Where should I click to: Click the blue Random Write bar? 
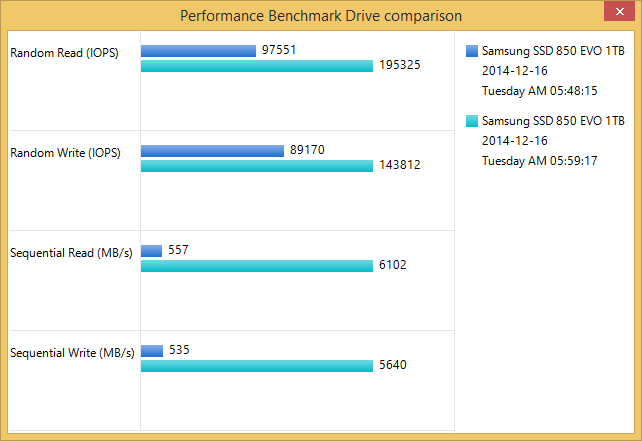point(212,151)
